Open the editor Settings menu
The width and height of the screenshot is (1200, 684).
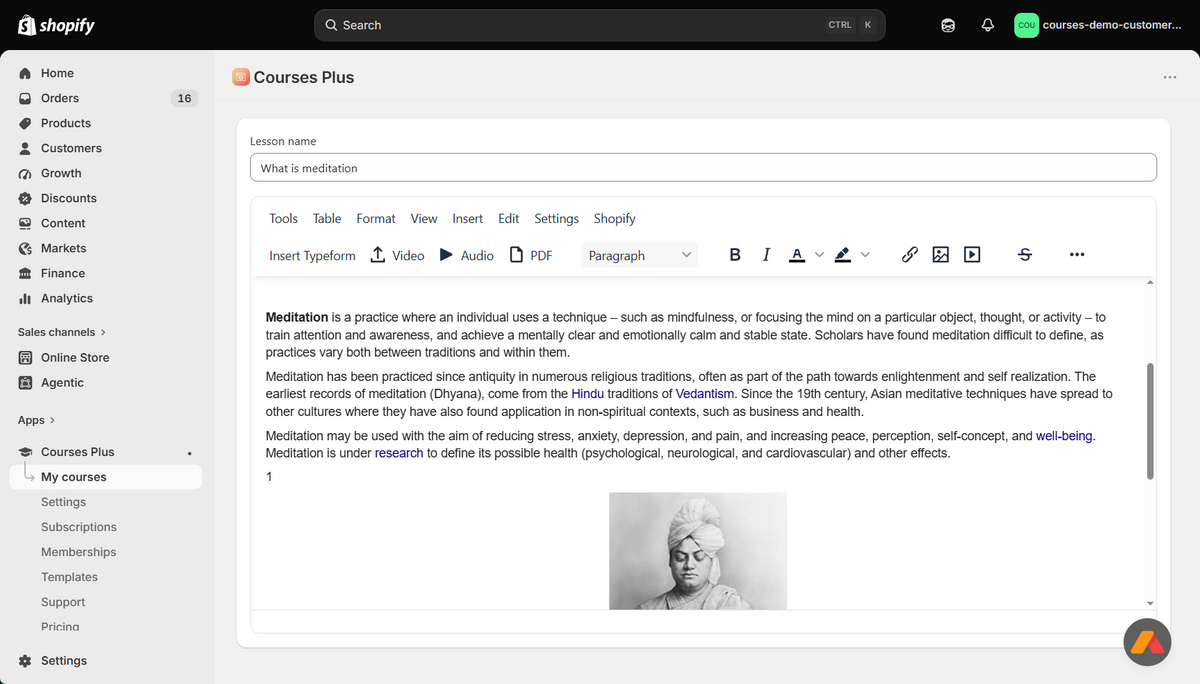(x=557, y=218)
